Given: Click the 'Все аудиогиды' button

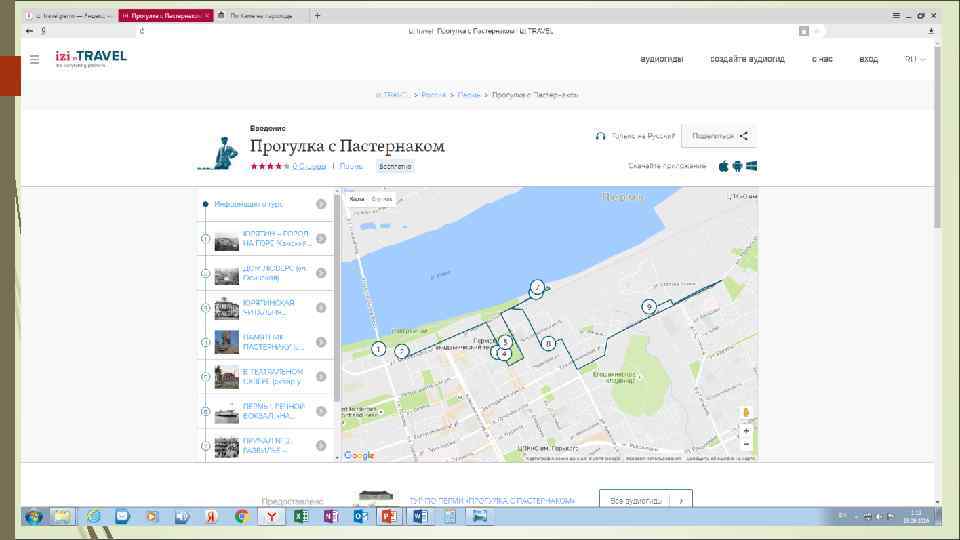Looking at the screenshot, I should (645, 500).
